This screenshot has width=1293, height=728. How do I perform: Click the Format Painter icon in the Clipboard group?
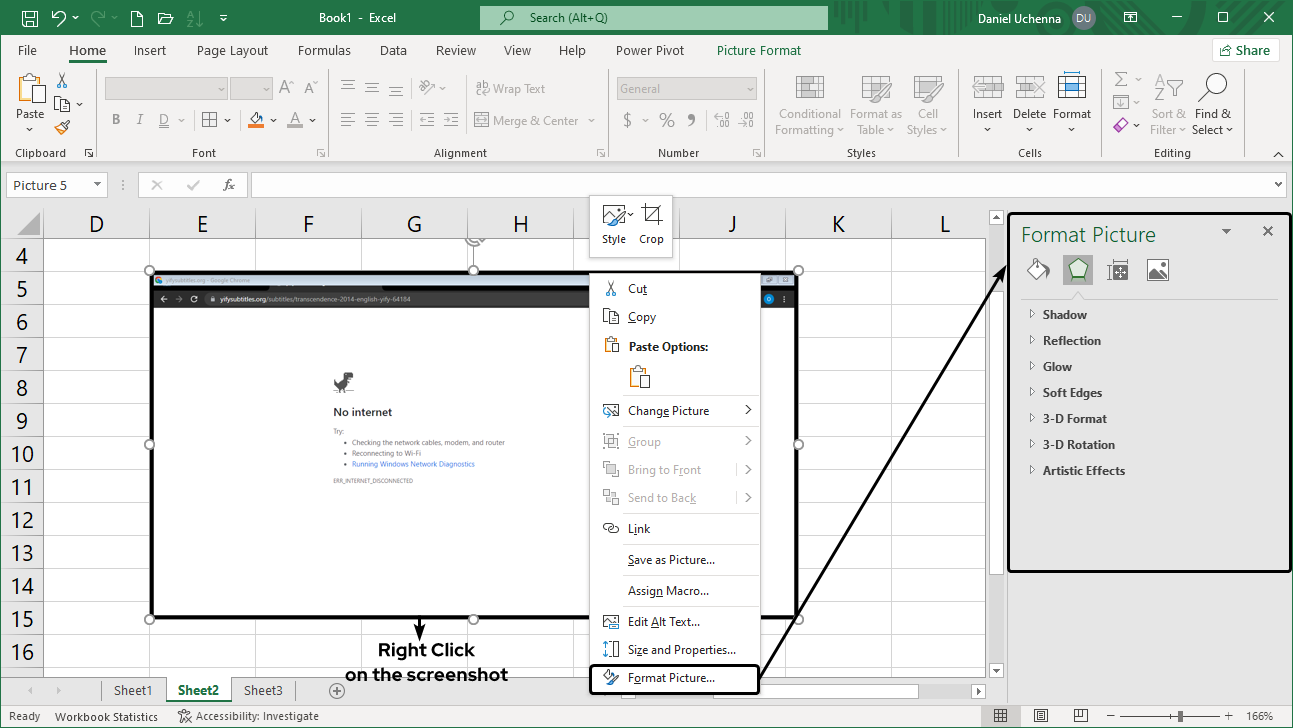point(60,127)
